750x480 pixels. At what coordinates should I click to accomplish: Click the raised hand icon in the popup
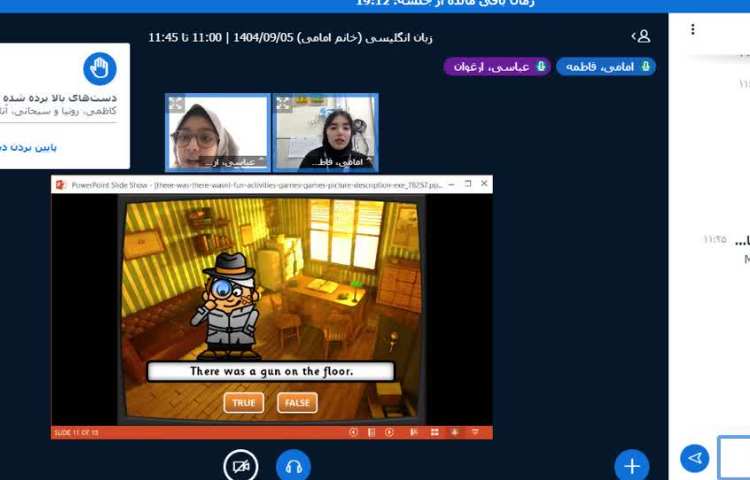(100, 69)
